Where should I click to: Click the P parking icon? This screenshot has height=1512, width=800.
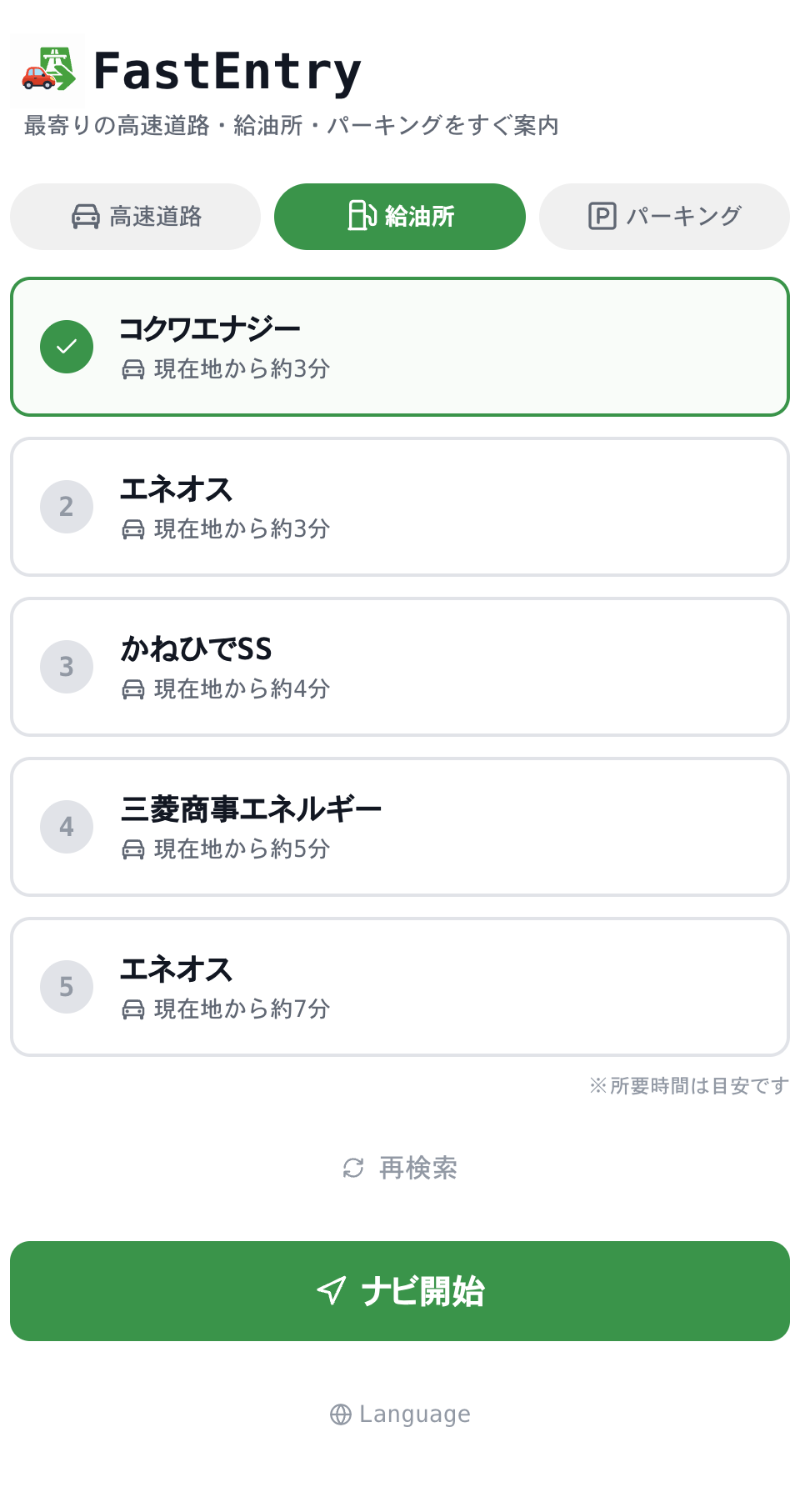602,216
